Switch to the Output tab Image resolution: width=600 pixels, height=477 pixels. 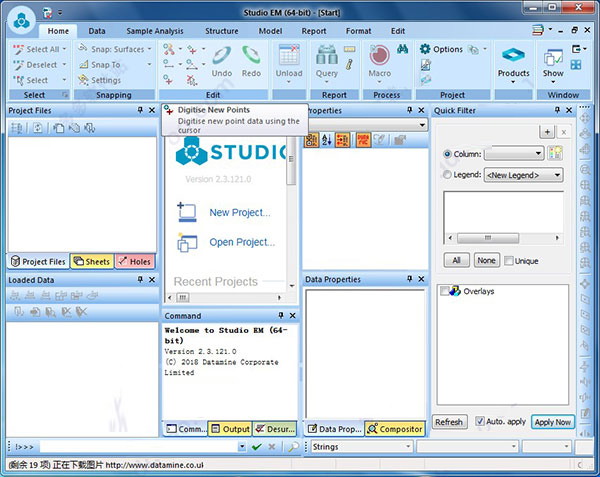[230, 429]
